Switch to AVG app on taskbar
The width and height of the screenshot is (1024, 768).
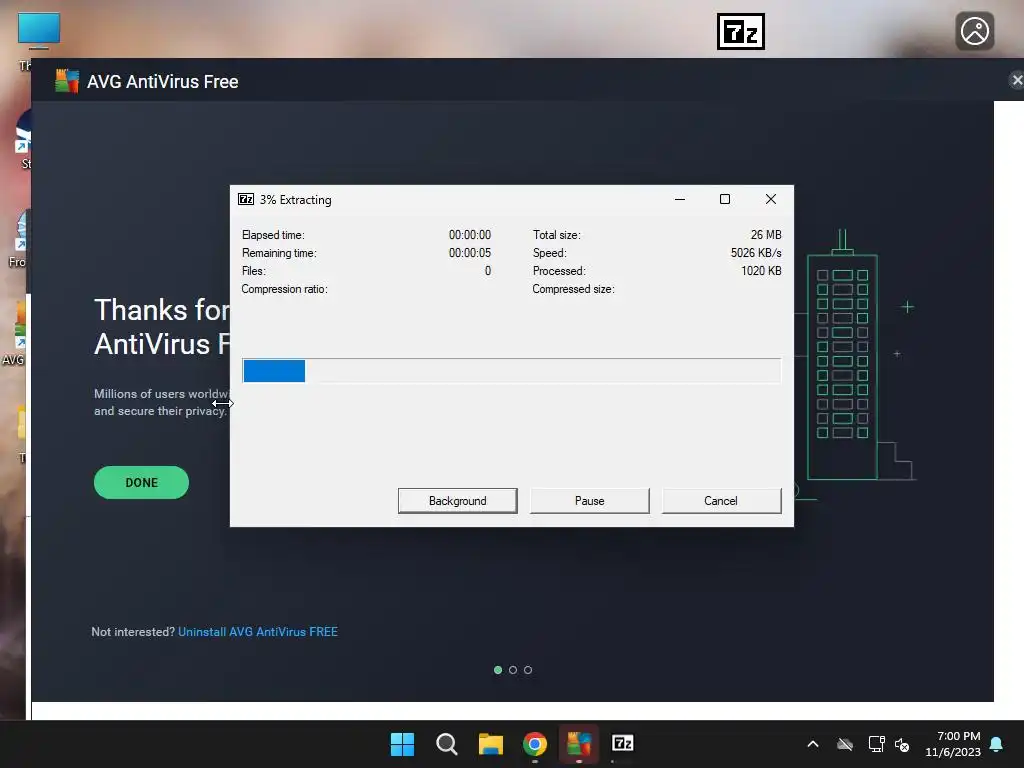[x=579, y=744]
